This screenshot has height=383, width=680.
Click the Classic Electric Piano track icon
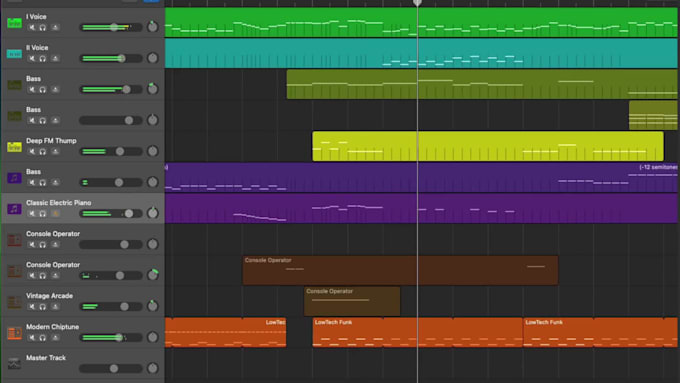[14, 209]
